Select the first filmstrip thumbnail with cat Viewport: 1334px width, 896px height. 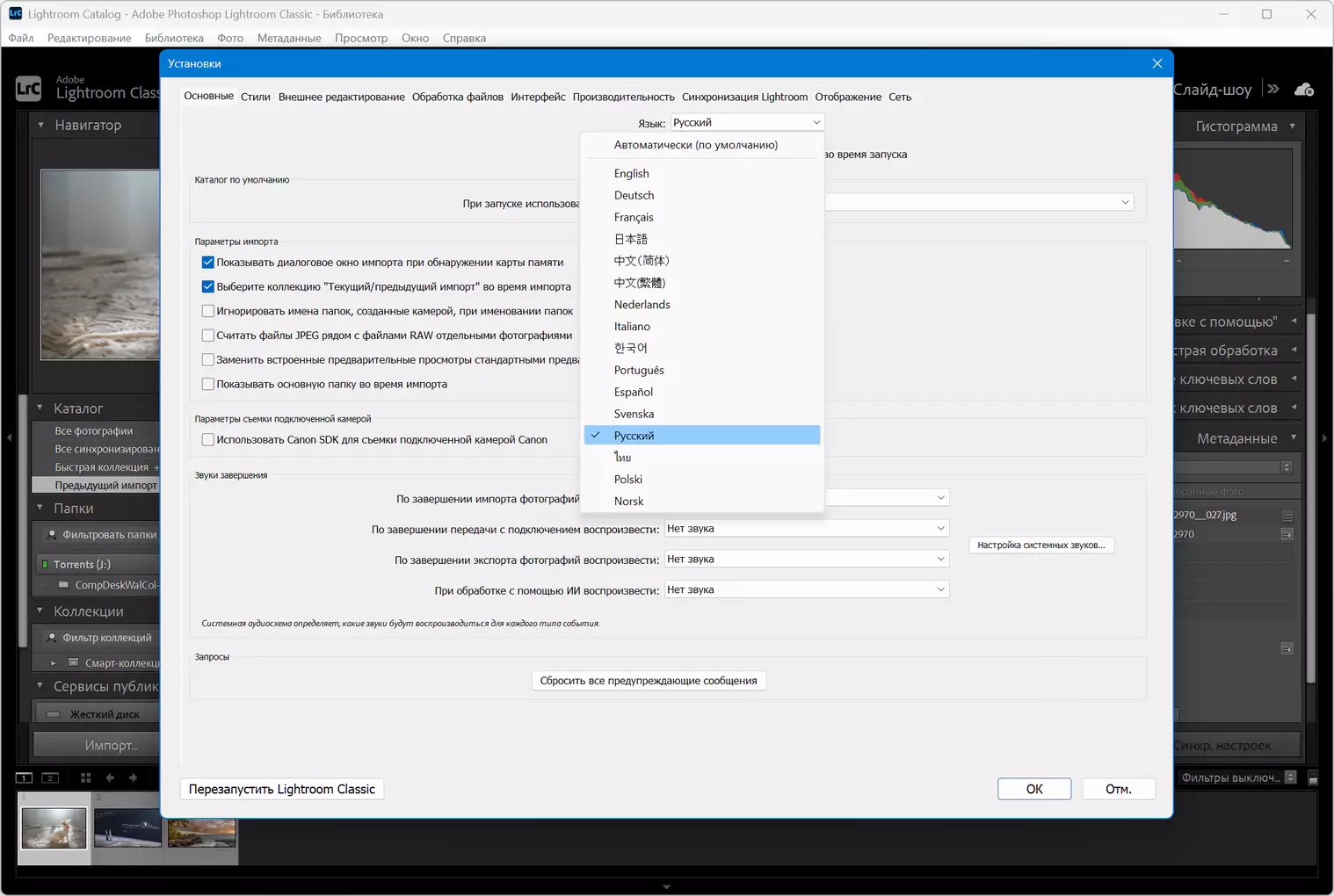coord(54,828)
